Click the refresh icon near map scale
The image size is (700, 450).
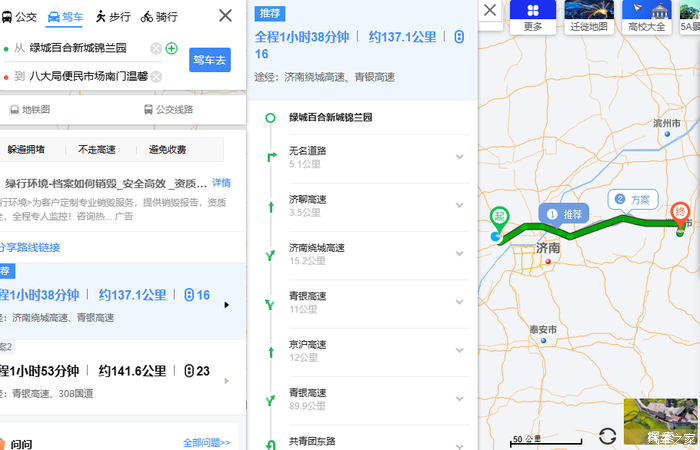click(x=608, y=436)
